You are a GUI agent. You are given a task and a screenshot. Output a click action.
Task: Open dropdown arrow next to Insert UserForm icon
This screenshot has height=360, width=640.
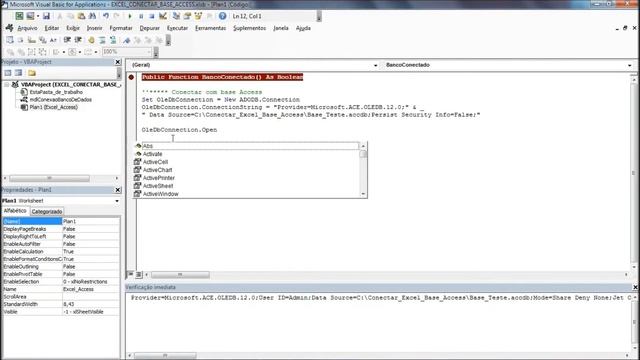click(x=38, y=16)
